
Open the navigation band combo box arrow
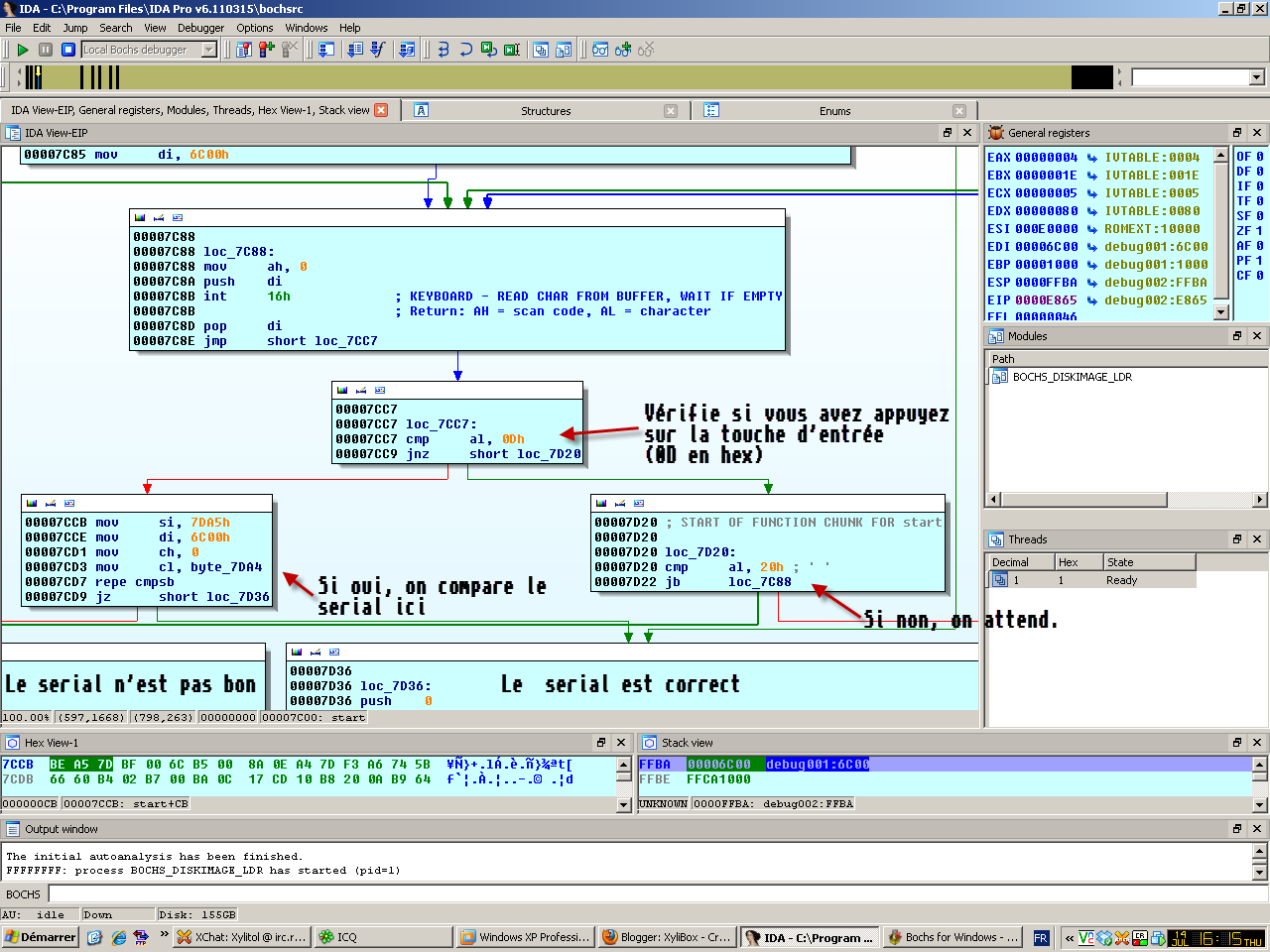pos(1256,77)
